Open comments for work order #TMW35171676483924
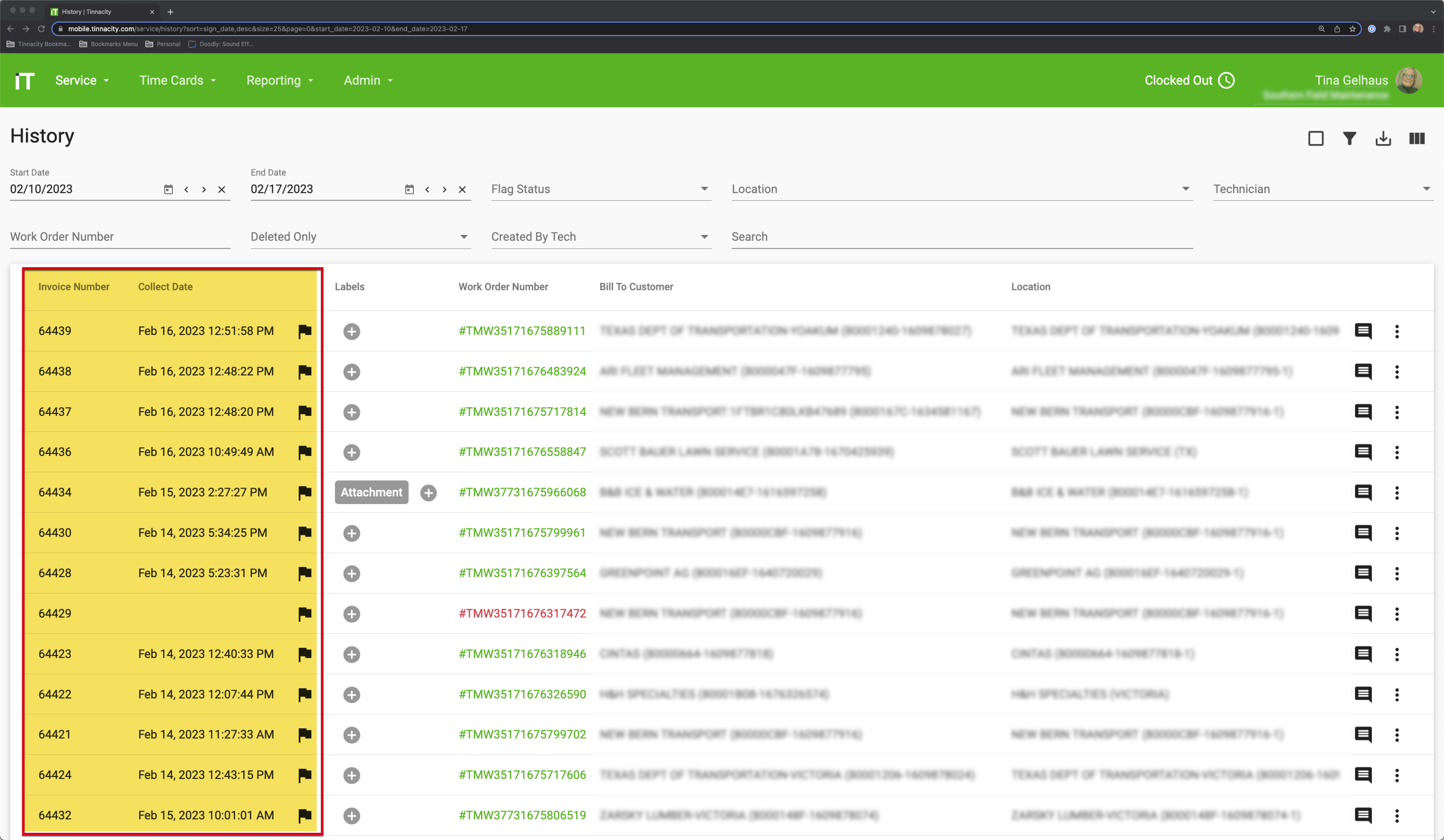The width and height of the screenshot is (1444, 840). coord(1363,372)
